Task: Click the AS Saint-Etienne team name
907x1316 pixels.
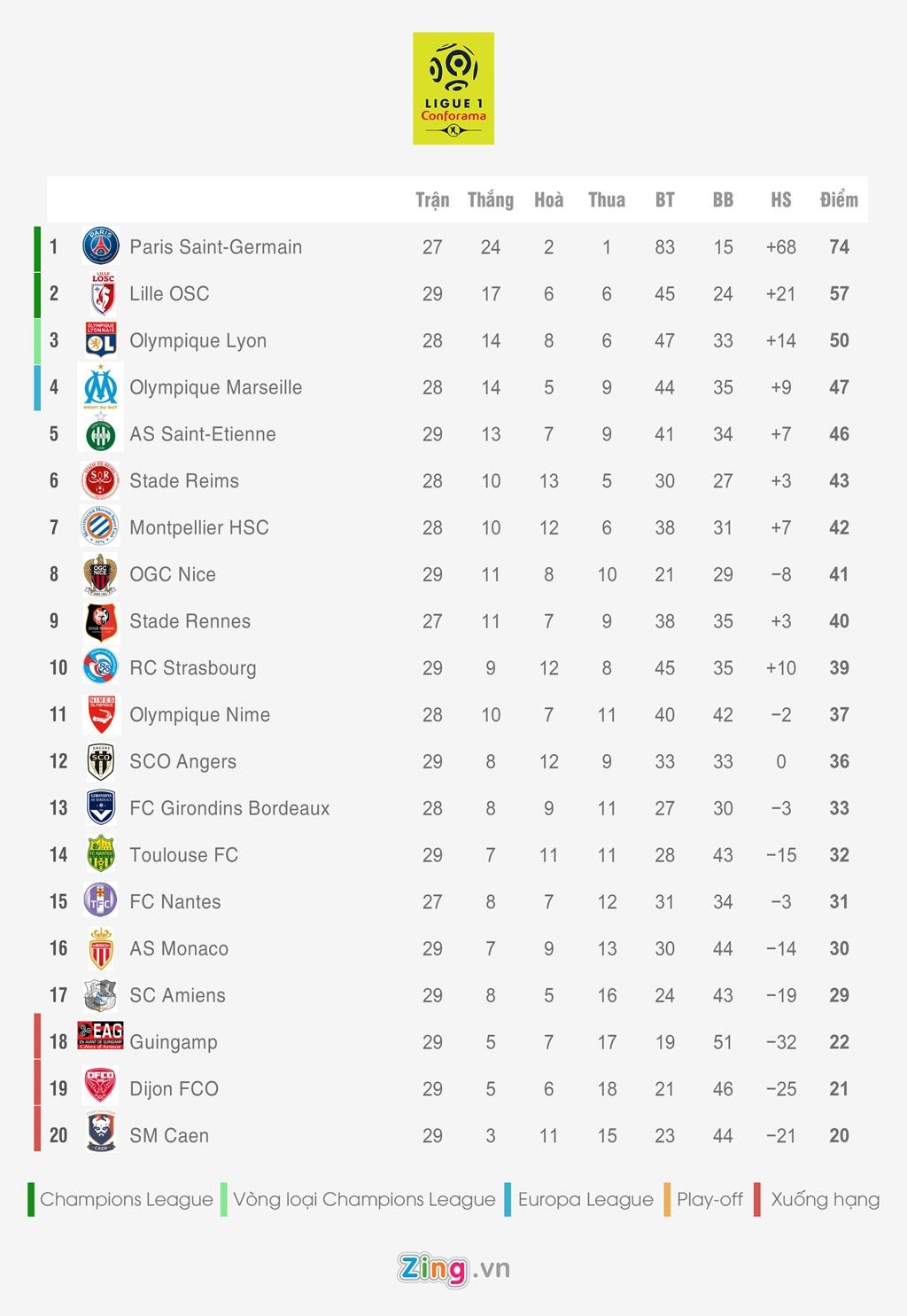Action: (203, 434)
